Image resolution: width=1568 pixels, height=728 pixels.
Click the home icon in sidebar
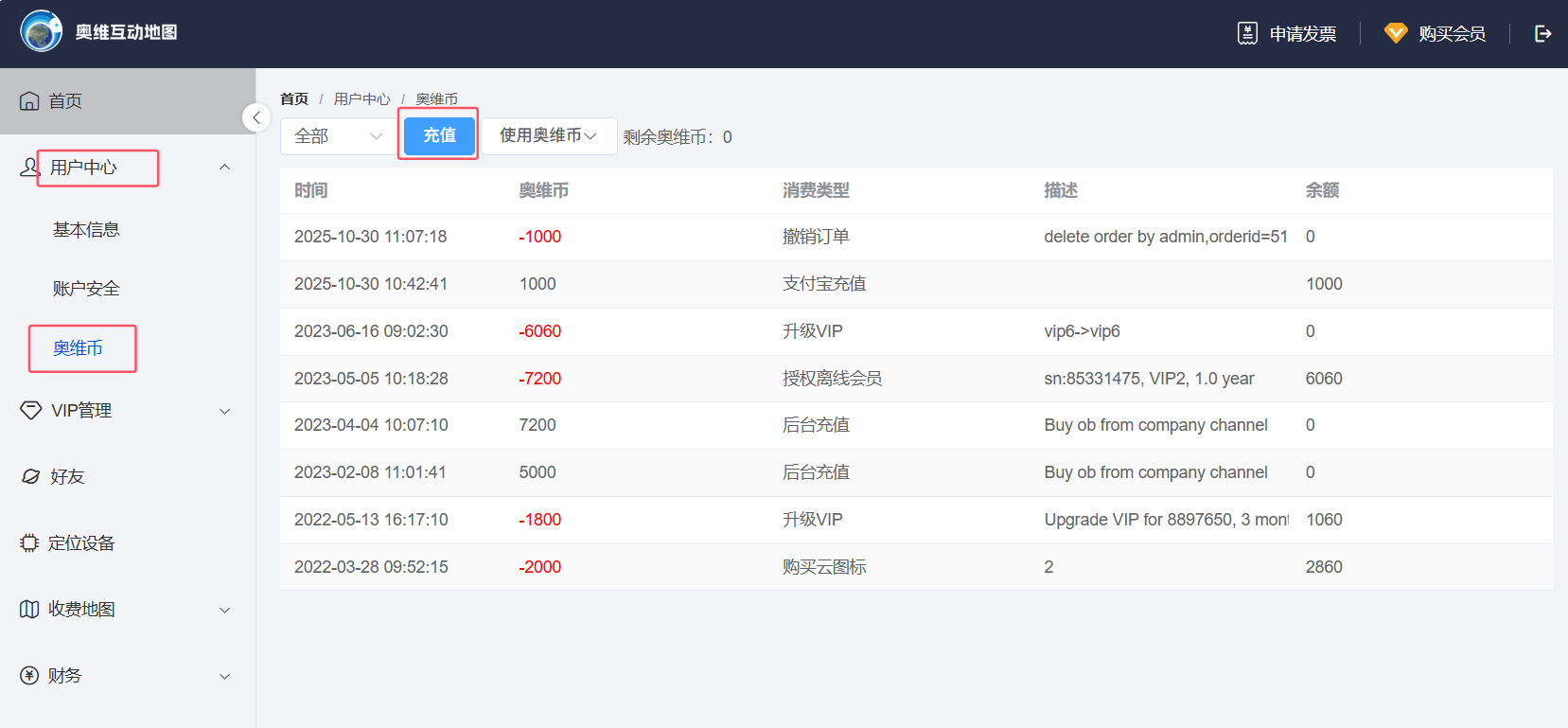(x=29, y=101)
